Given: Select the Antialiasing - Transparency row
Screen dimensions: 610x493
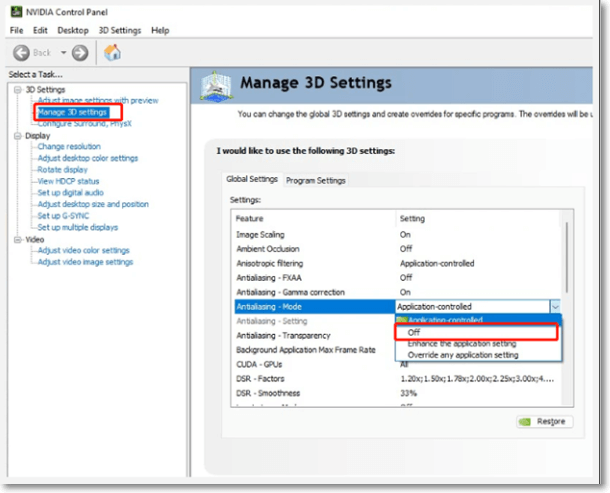Looking at the screenshot, I should (315, 335).
